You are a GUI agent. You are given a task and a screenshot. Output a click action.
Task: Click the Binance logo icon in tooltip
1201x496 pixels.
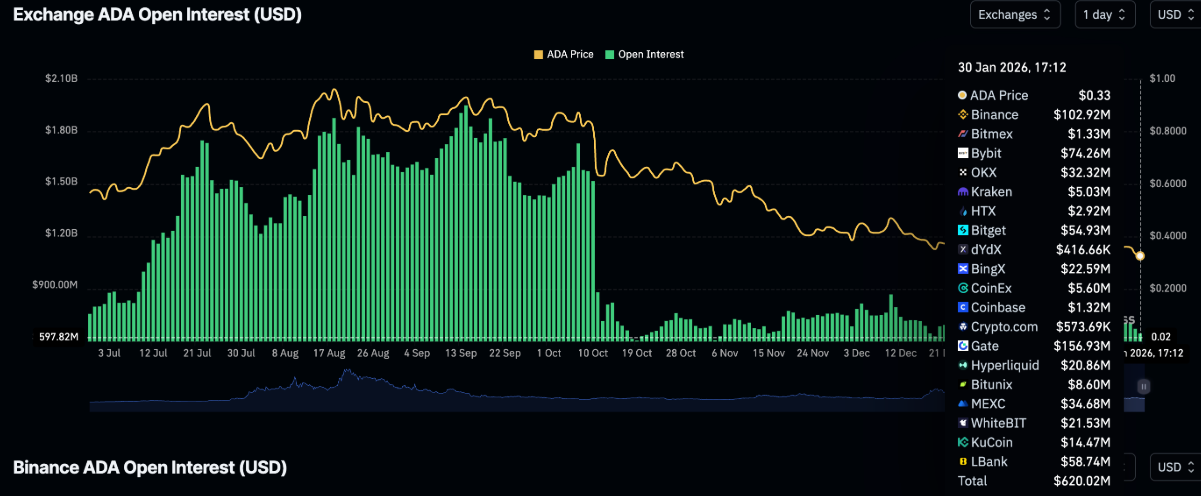963,115
